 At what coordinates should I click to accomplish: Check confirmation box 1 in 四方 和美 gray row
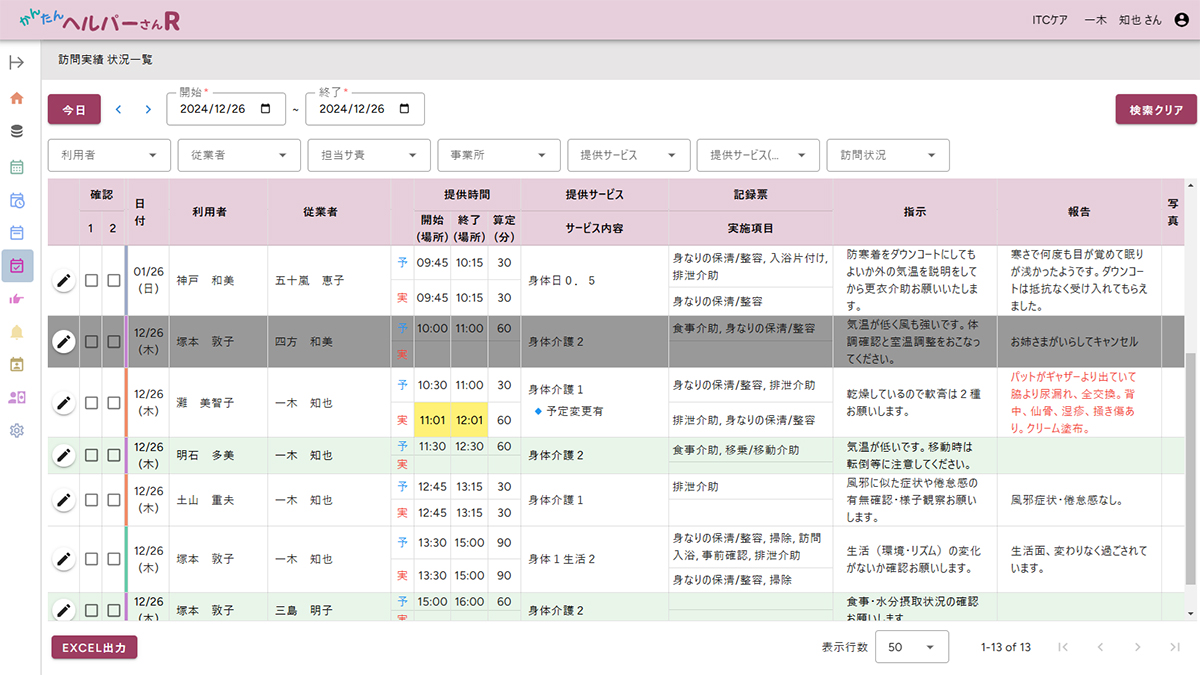point(91,342)
